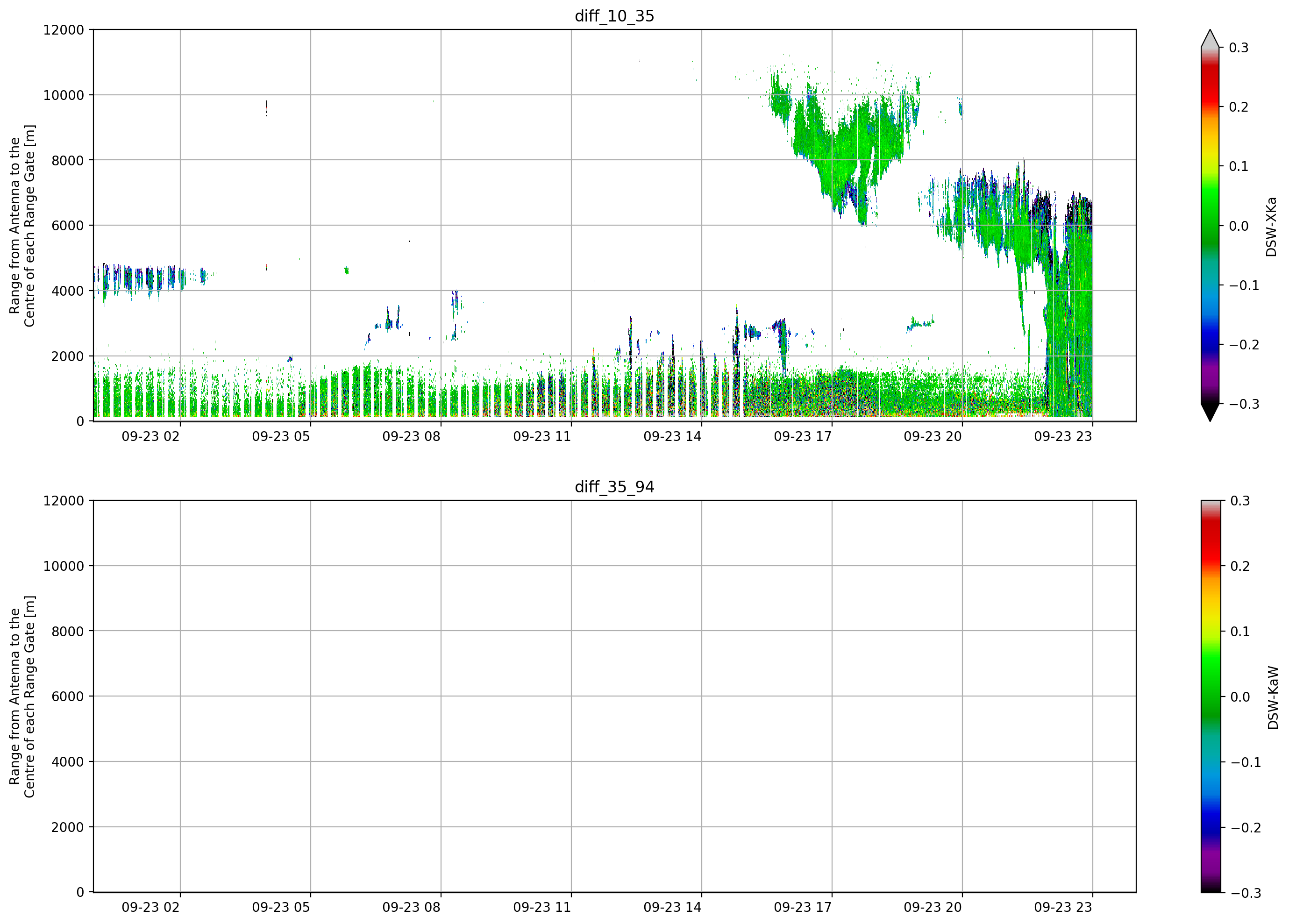Click '09-23 14' under the diff_10_35 plot
Image resolution: width=1289 pixels, height=924 pixels.
tap(672, 436)
